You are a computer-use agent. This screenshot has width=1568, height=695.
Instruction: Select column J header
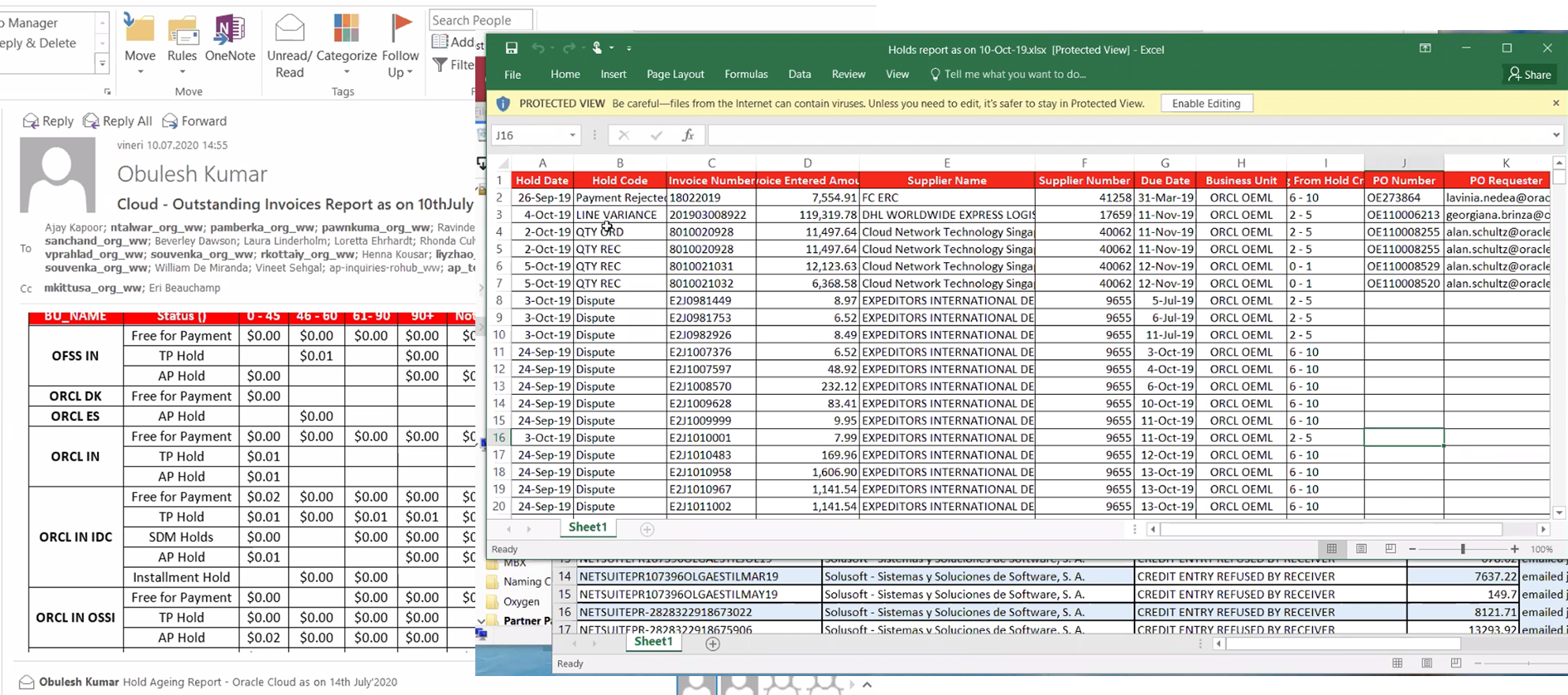[1404, 163]
